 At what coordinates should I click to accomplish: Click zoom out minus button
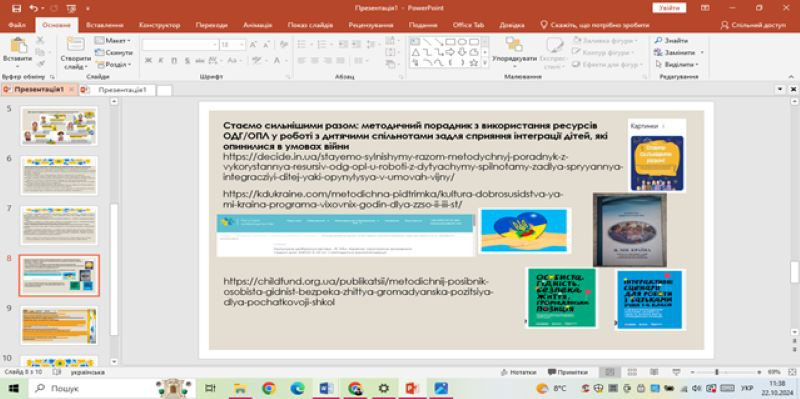click(x=692, y=372)
